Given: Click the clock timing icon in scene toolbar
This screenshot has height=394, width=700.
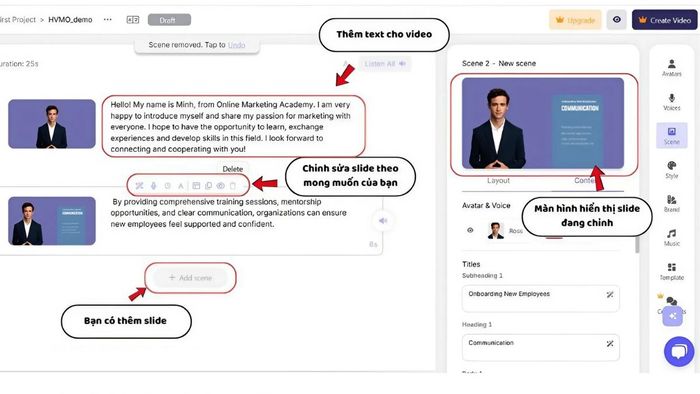Looking at the screenshot, I should pyautogui.click(x=167, y=186).
